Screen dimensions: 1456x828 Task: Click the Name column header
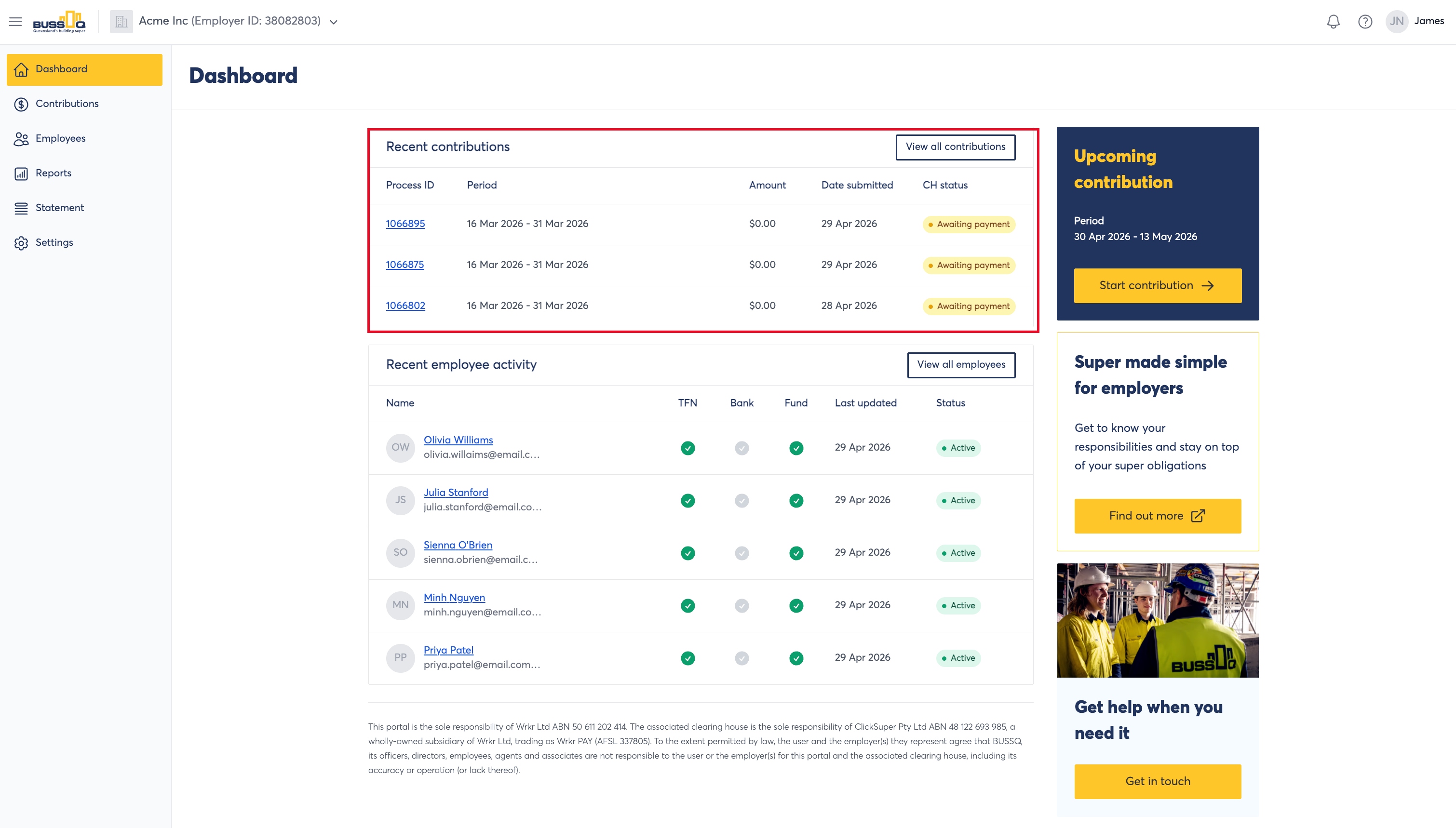coord(400,403)
